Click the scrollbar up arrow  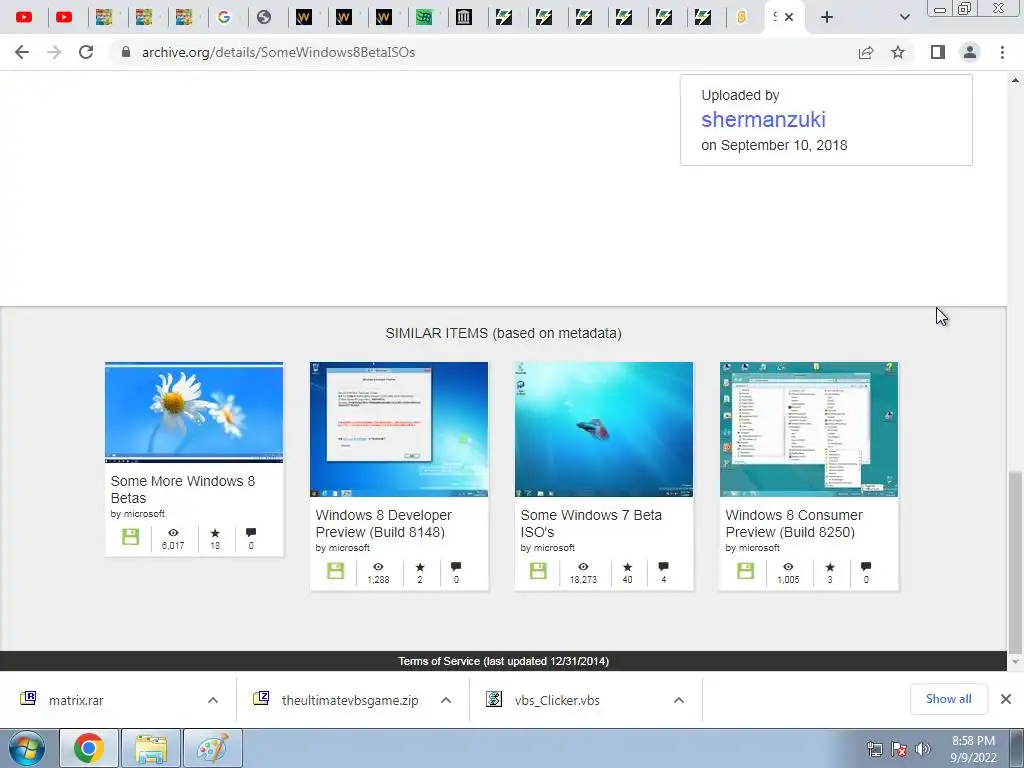[1015, 80]
